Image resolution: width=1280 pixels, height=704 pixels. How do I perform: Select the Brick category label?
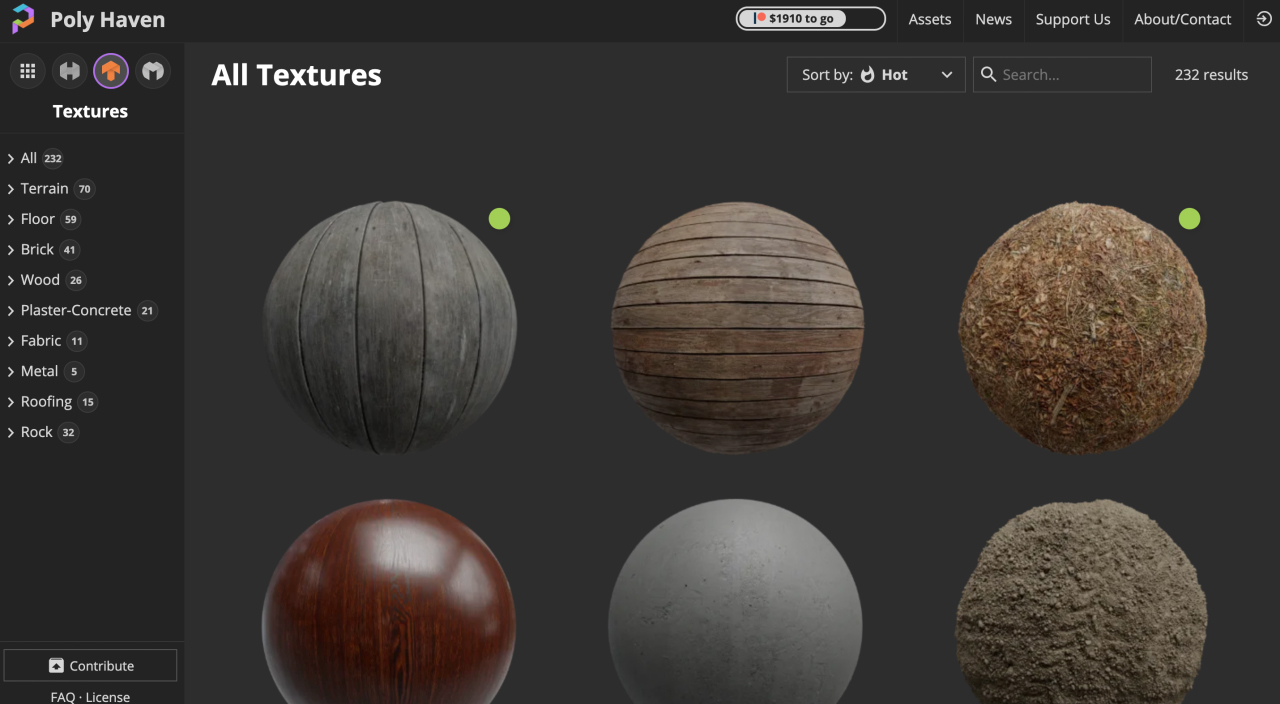[37, 249]
